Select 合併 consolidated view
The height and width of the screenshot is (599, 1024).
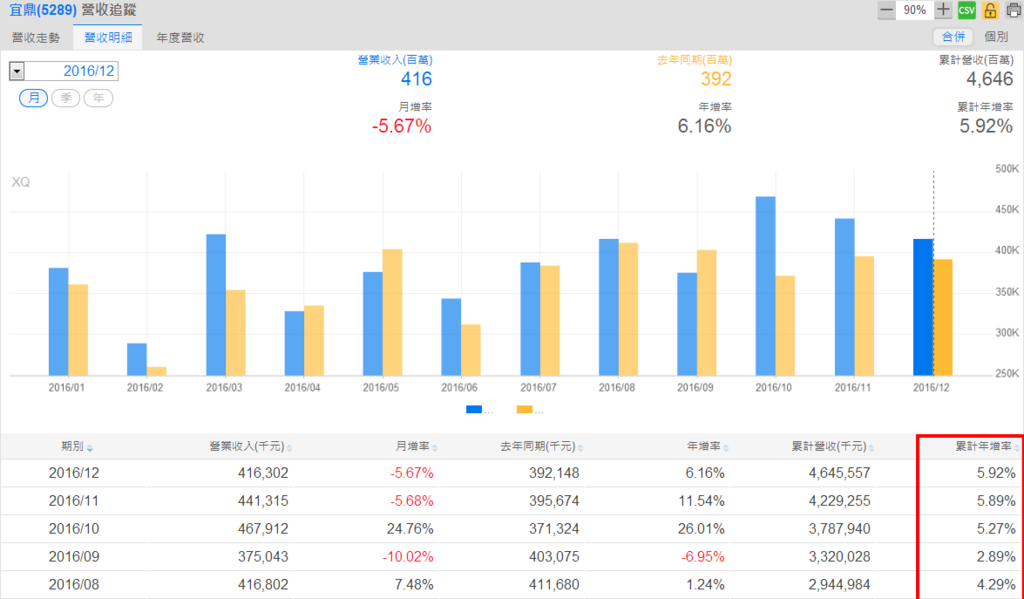pos(953,37)
